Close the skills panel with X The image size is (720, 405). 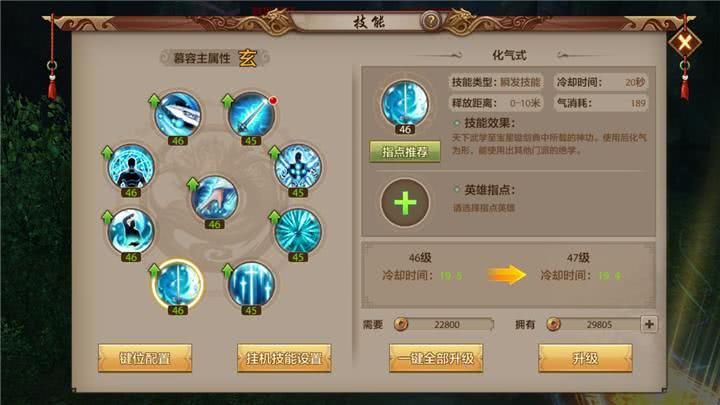pyautogui.click(x=685, y=43)
